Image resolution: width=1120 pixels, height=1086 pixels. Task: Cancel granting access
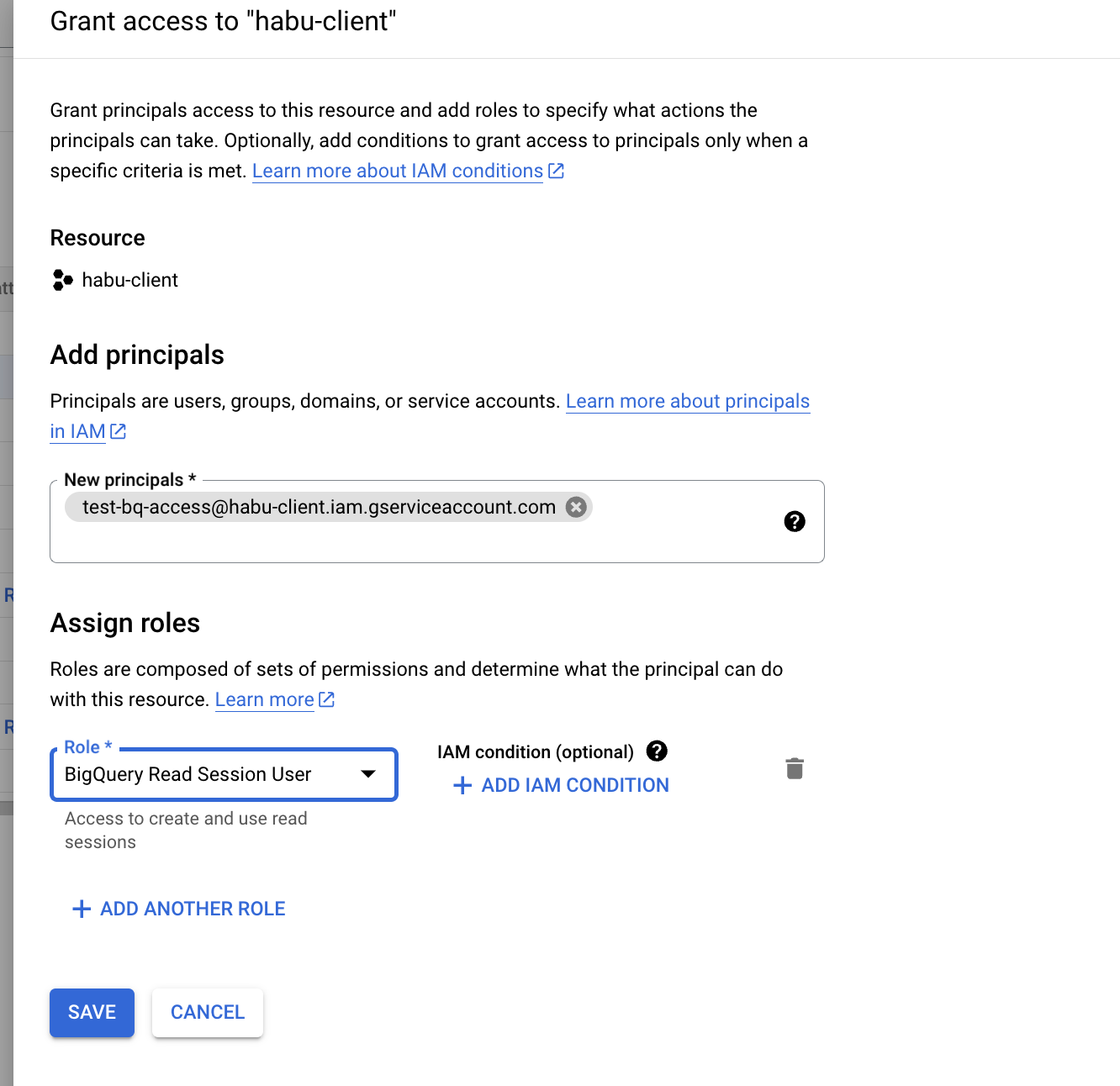[x=208, y=1012]
